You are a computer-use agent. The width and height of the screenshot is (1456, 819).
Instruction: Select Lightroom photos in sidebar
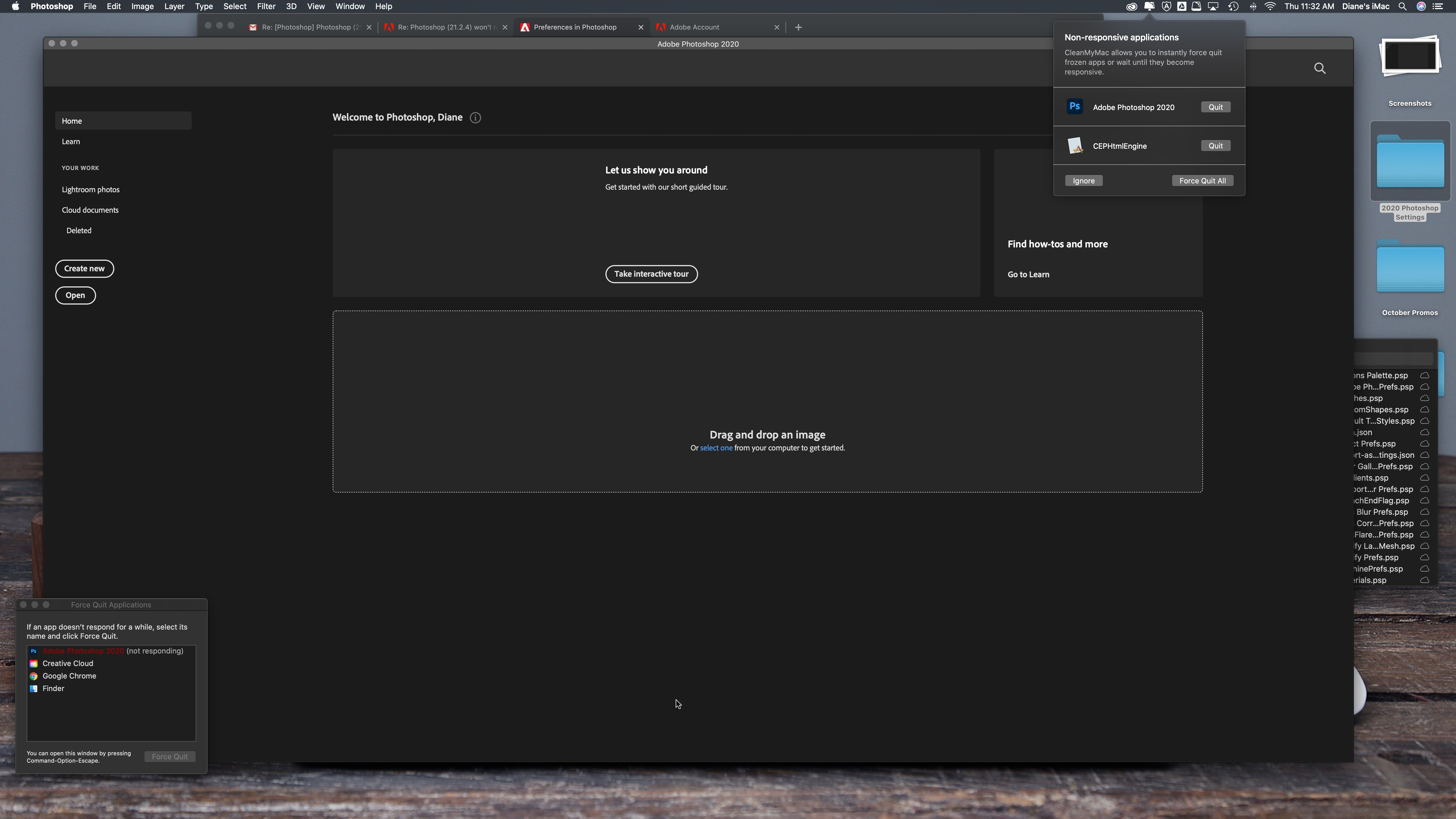pyautogui.click(x=90, y=189)
